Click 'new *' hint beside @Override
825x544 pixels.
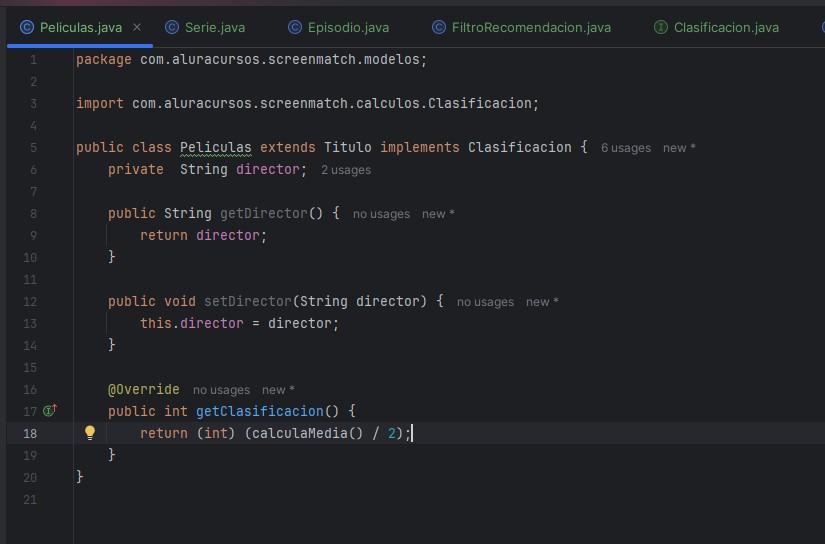[278, 390]
